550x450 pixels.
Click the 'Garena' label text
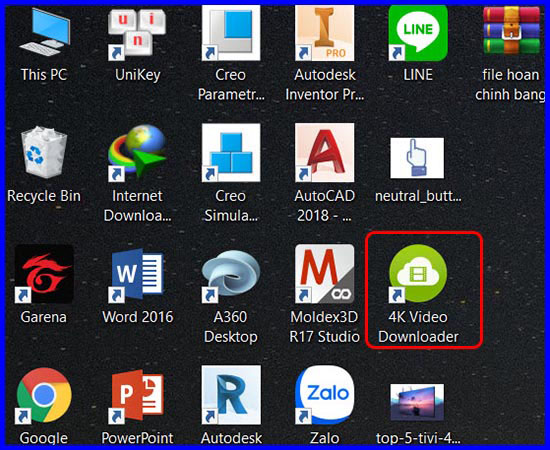[x=43, y=317]
